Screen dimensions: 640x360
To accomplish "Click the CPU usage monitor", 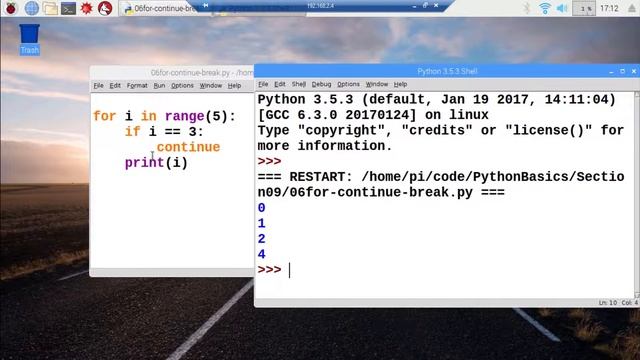I will click(x=584, y=8).
